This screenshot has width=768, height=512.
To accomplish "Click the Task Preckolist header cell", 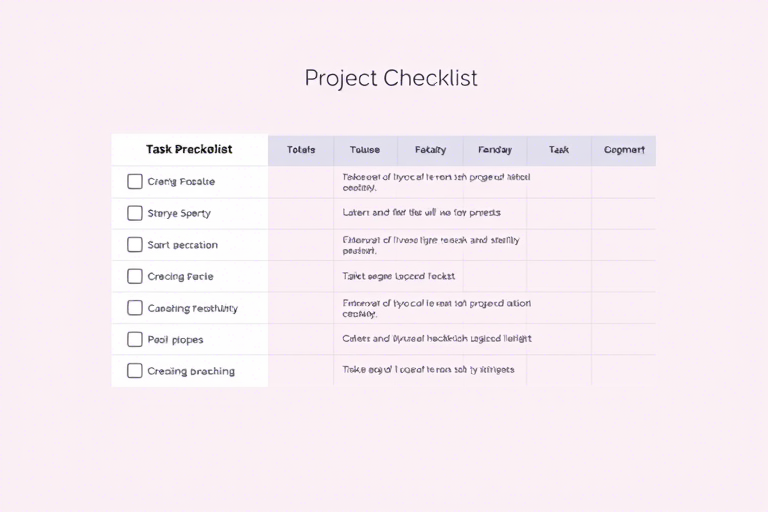I will coord(189,149).
